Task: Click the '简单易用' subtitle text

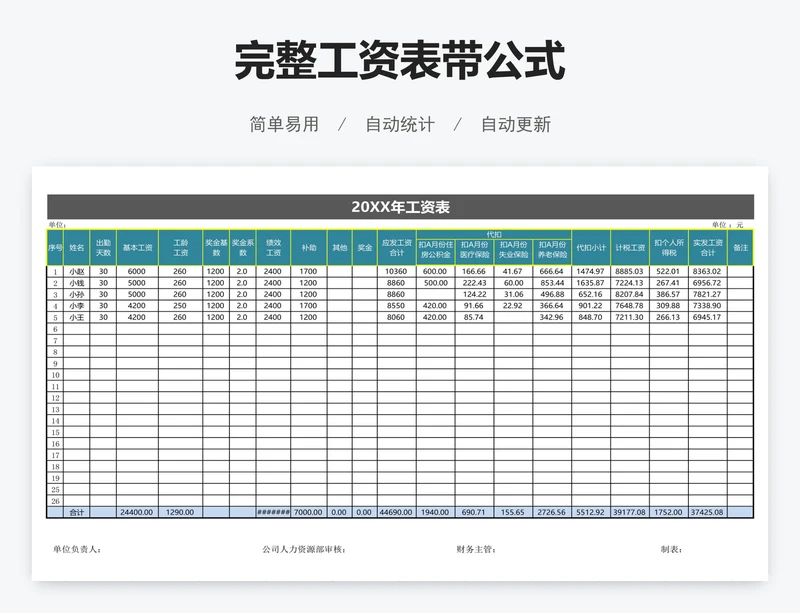Action: point(284,124)
